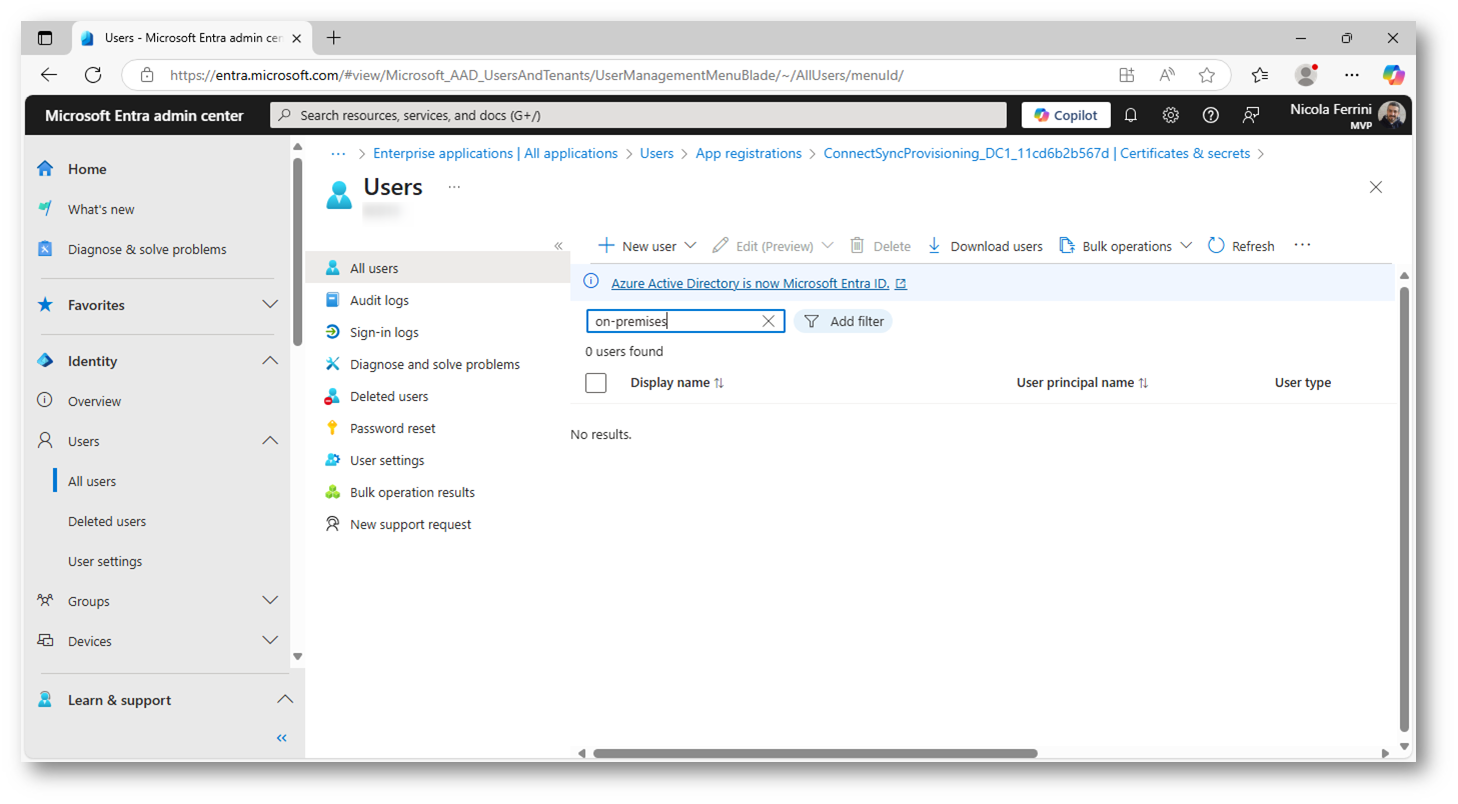Click the Devices icon in the sidebar
Viewport: 1458px width, 804px height.
(44, 641)
